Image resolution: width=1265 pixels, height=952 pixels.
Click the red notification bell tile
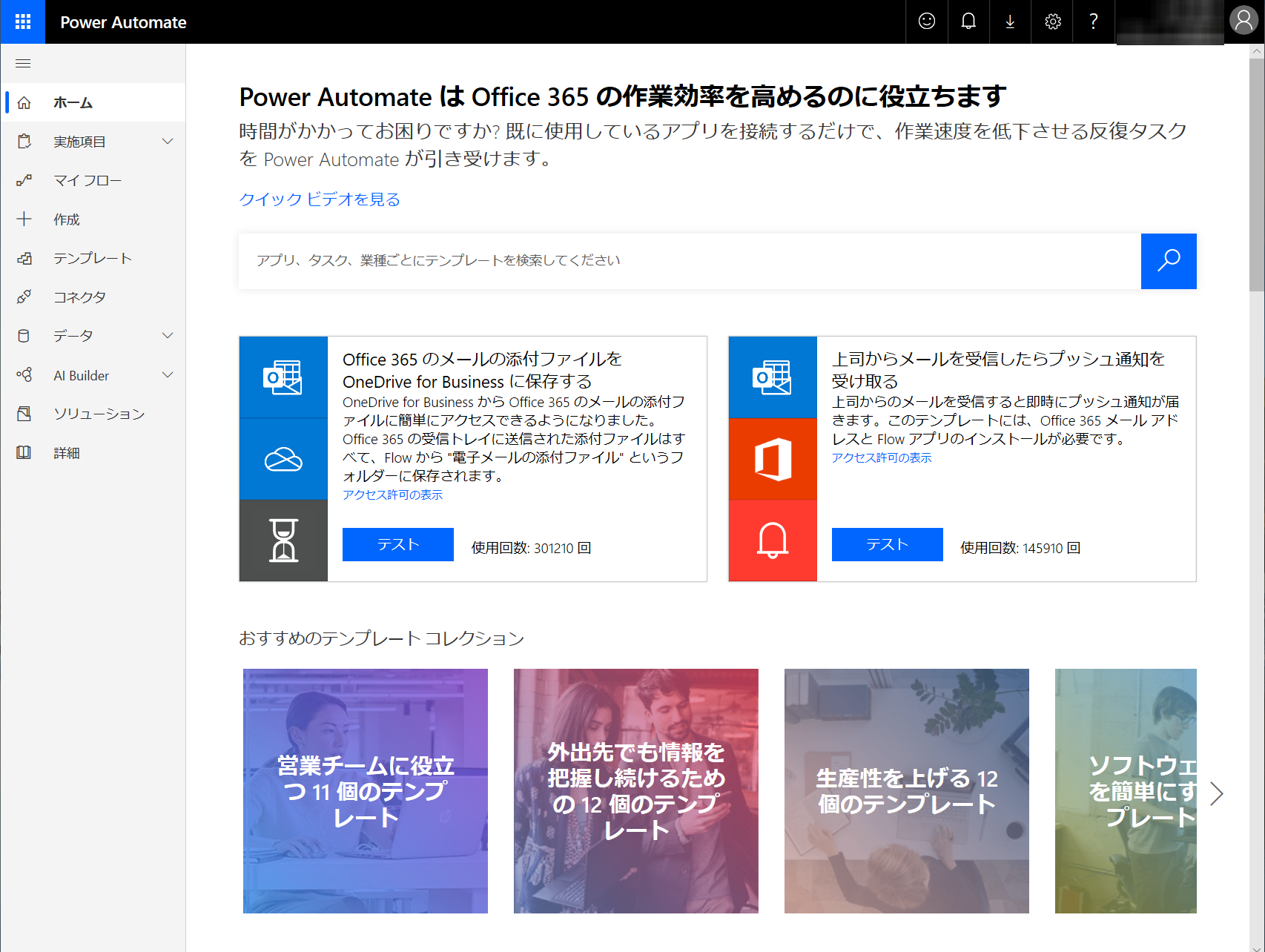773,541
